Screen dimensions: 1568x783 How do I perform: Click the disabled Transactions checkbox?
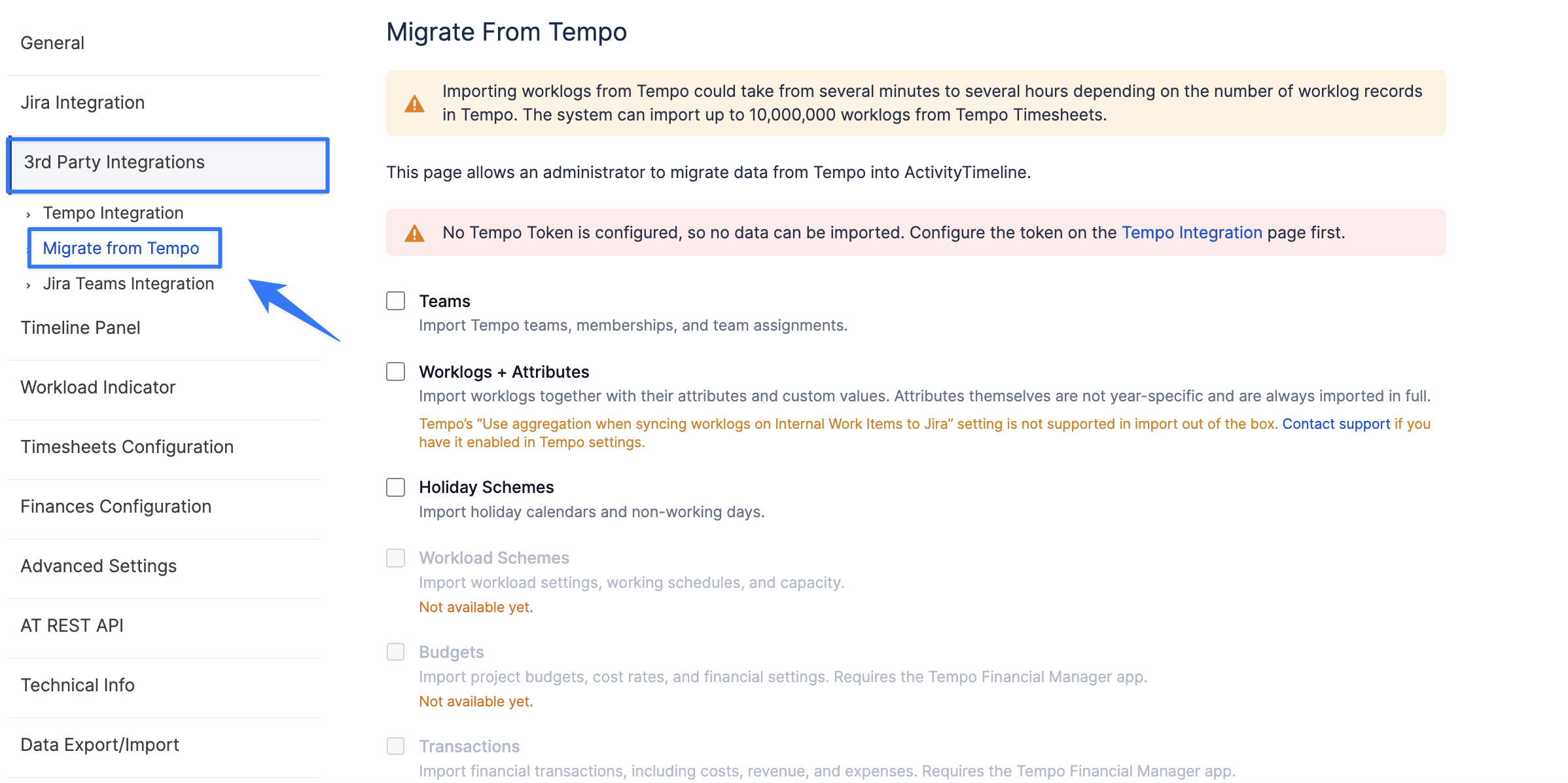click(395, 746)
